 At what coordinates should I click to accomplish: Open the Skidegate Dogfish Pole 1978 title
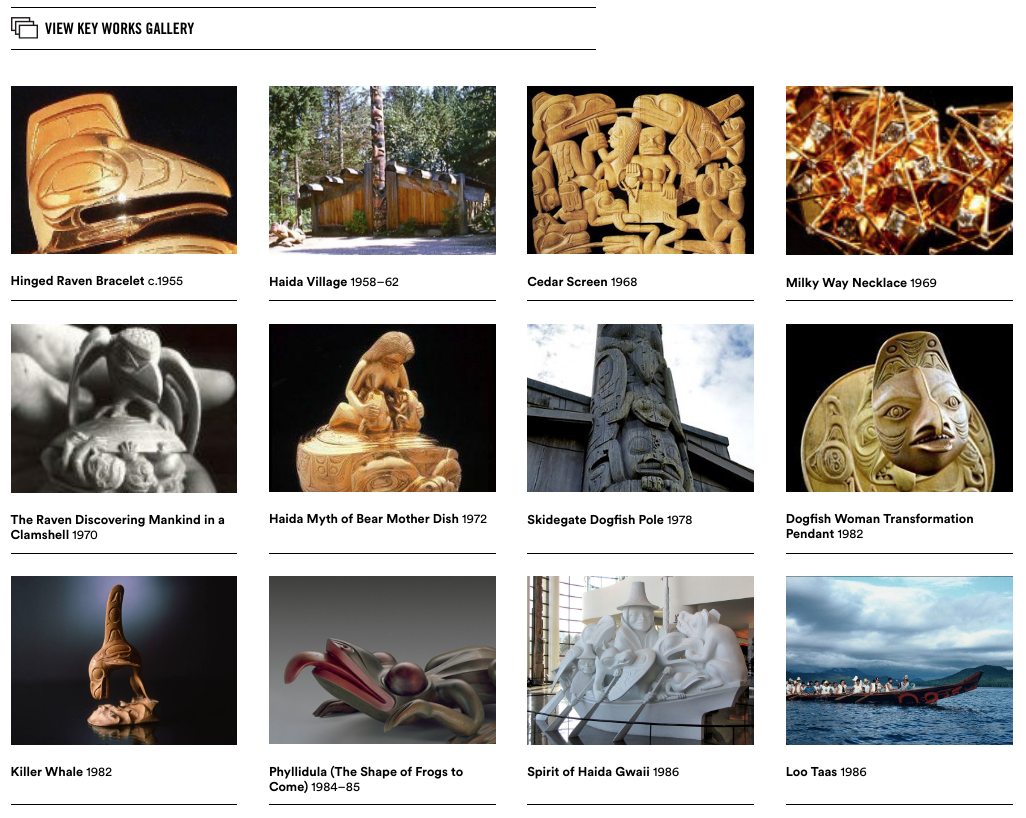(609, 520)
